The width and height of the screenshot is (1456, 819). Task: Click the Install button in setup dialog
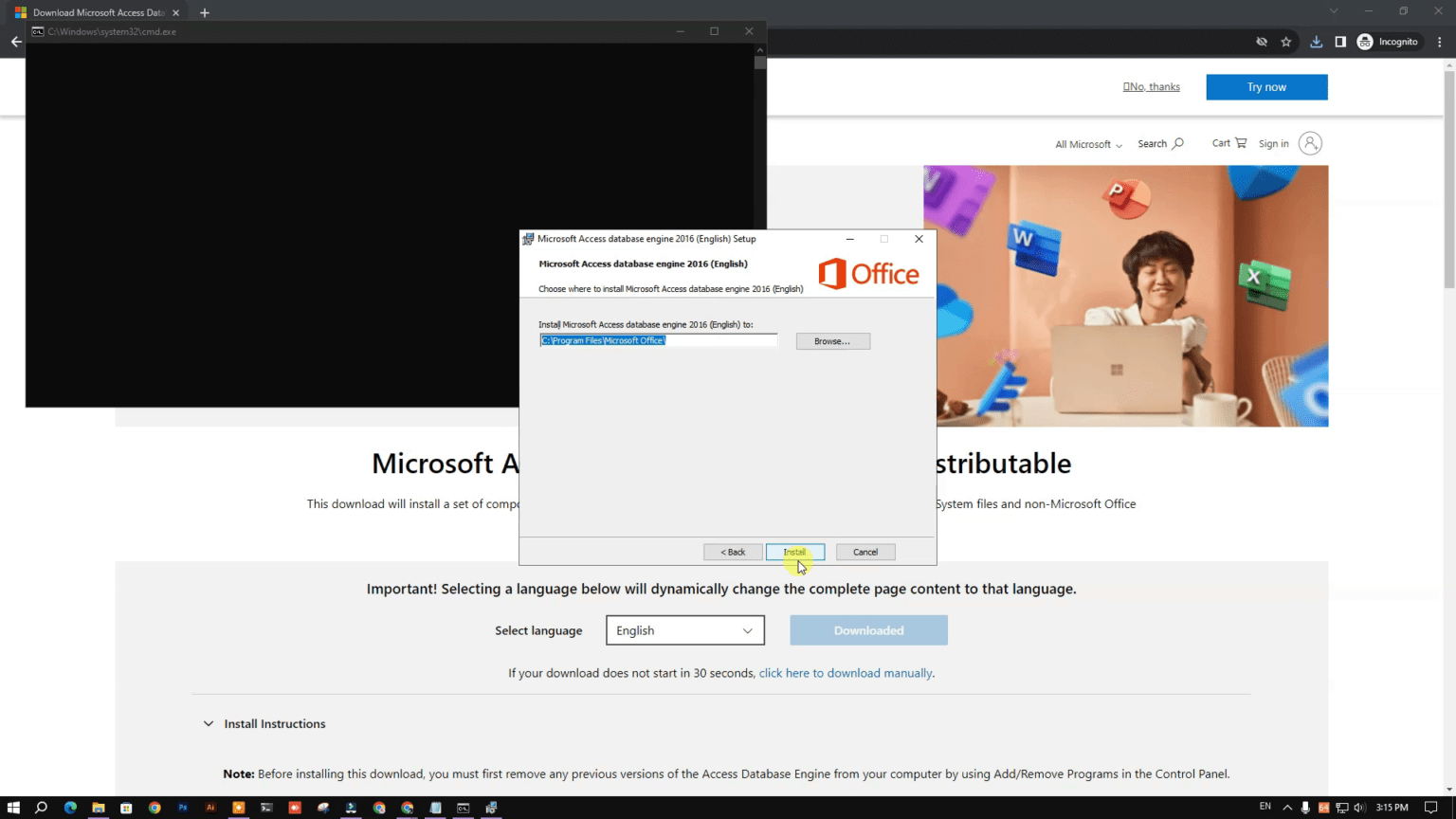pyautogui.click(x=794, y=552)
